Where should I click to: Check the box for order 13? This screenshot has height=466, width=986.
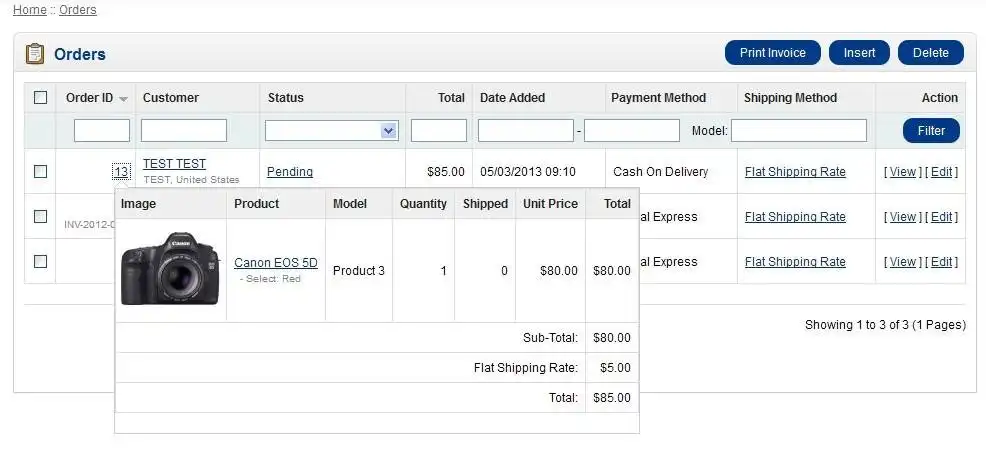pos(40,171)
